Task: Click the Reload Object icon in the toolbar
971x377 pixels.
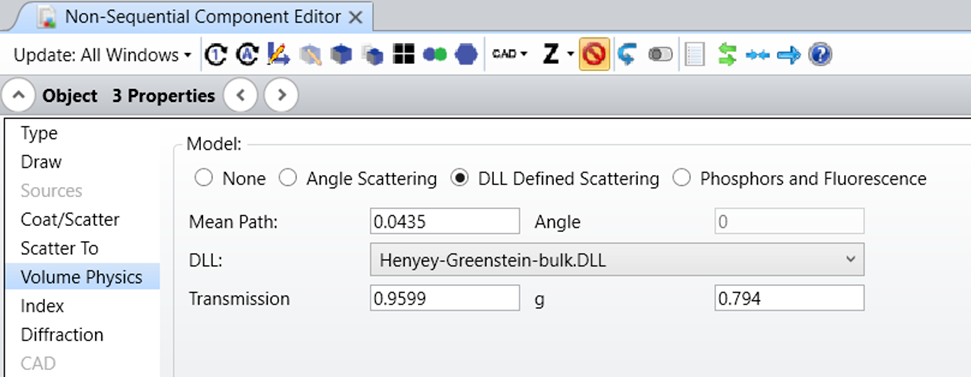Action: point(216,54)
